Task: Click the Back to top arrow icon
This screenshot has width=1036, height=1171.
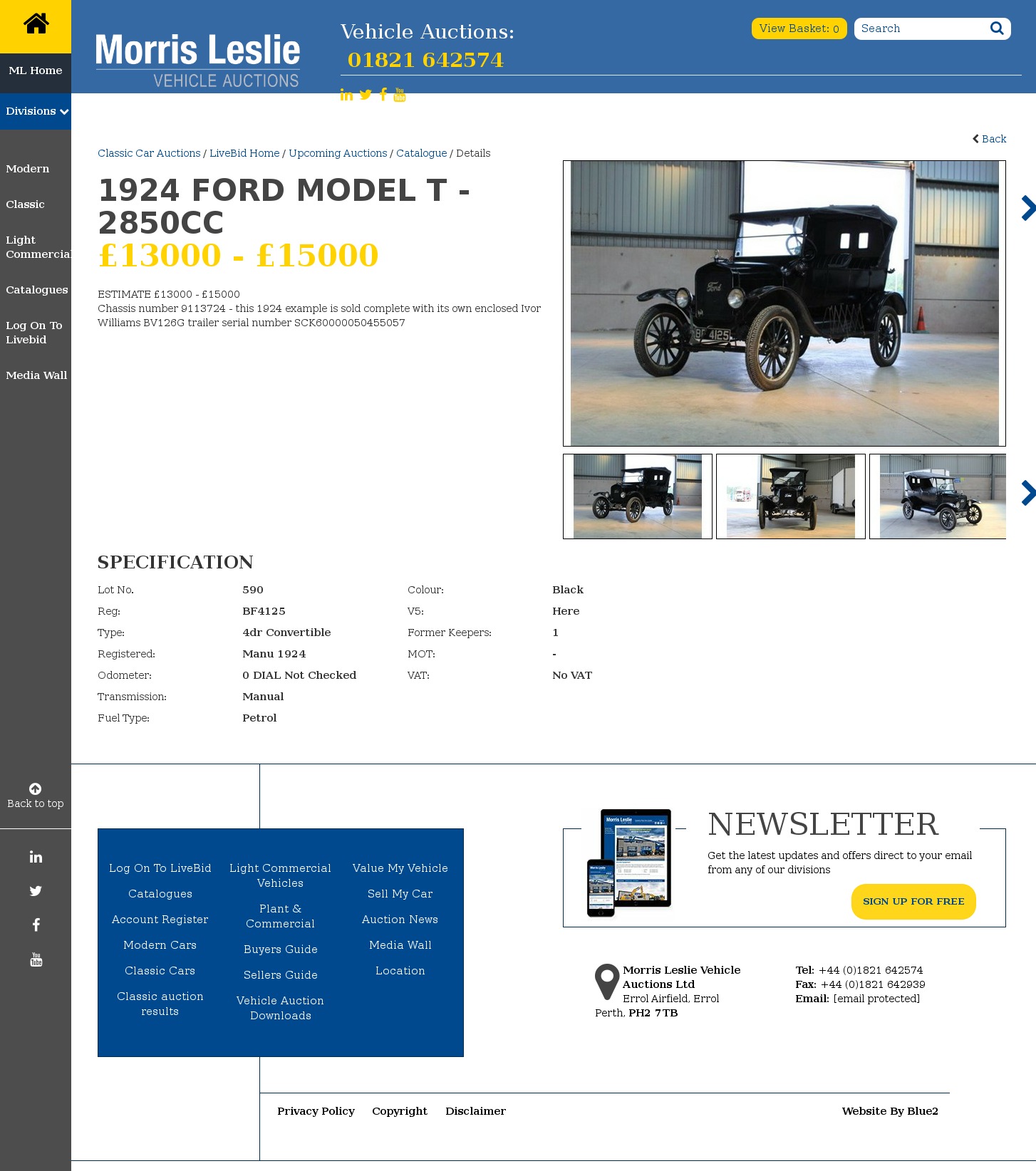Action: pyautogui.click(x=35, y=789)
